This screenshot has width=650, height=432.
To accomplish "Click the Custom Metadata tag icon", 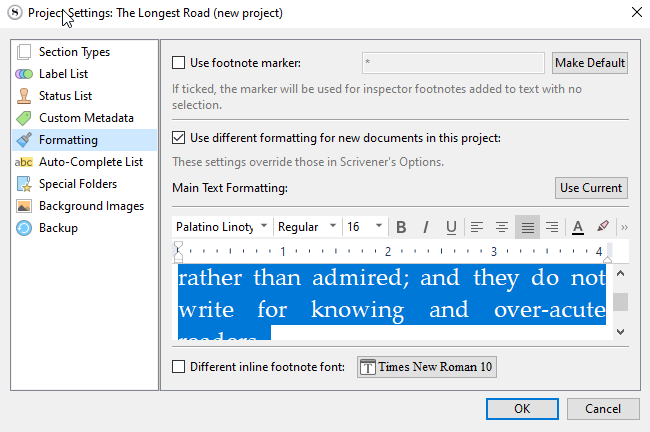I will (24, 118).
